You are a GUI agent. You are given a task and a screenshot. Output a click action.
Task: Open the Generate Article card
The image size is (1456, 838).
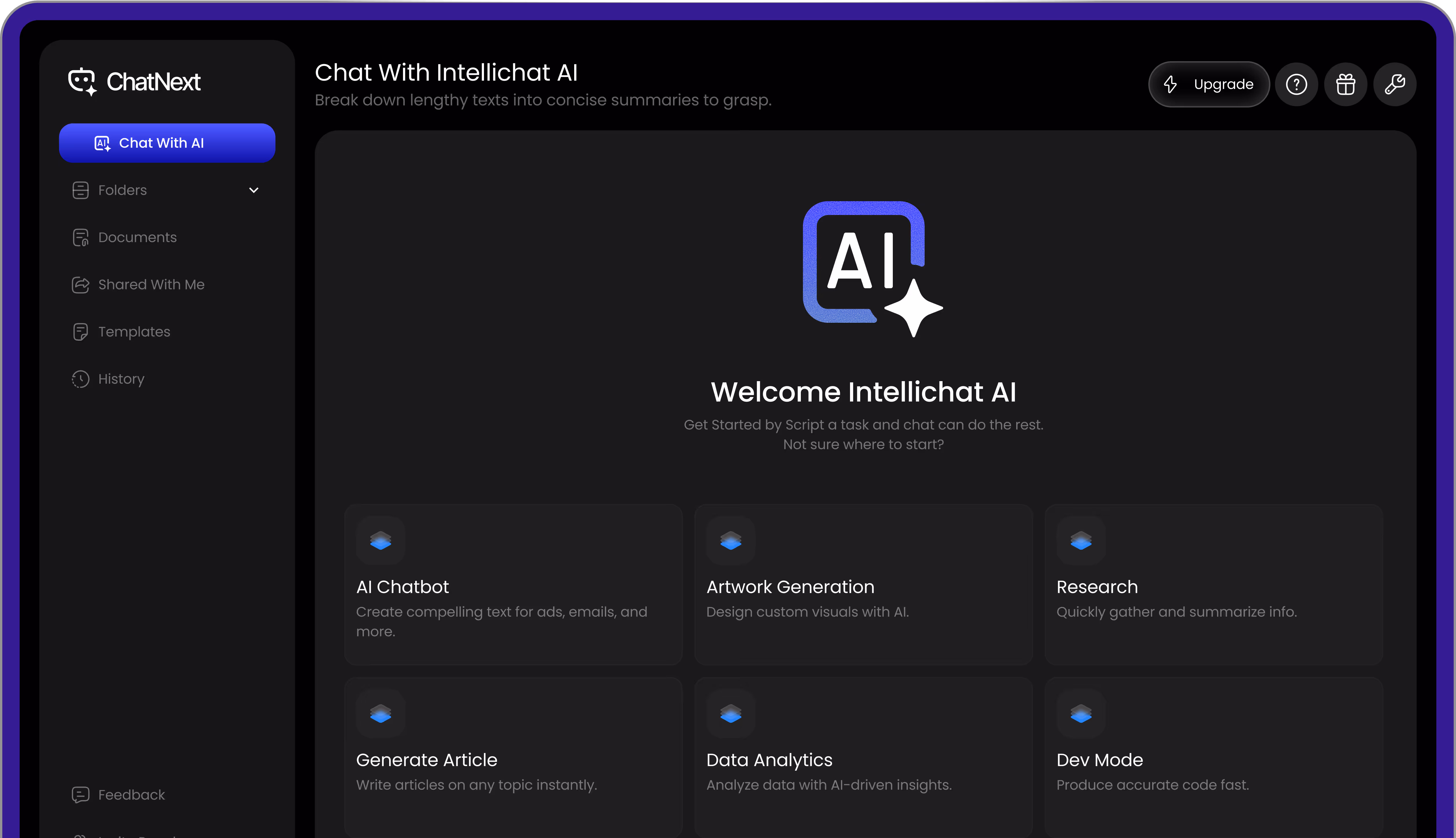tap(513, 757)
